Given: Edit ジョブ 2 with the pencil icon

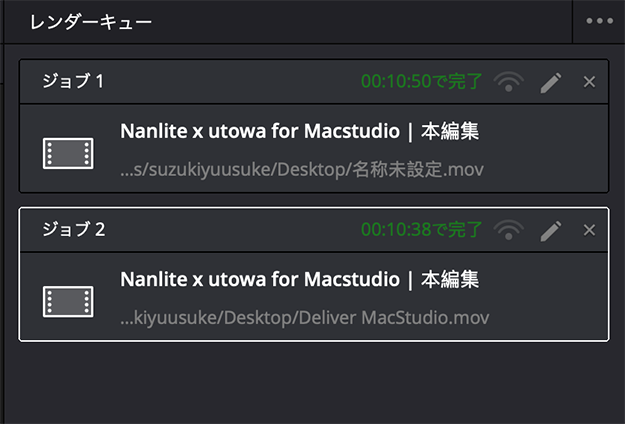Looking at the screenshot, I should (x=550, y=230).
